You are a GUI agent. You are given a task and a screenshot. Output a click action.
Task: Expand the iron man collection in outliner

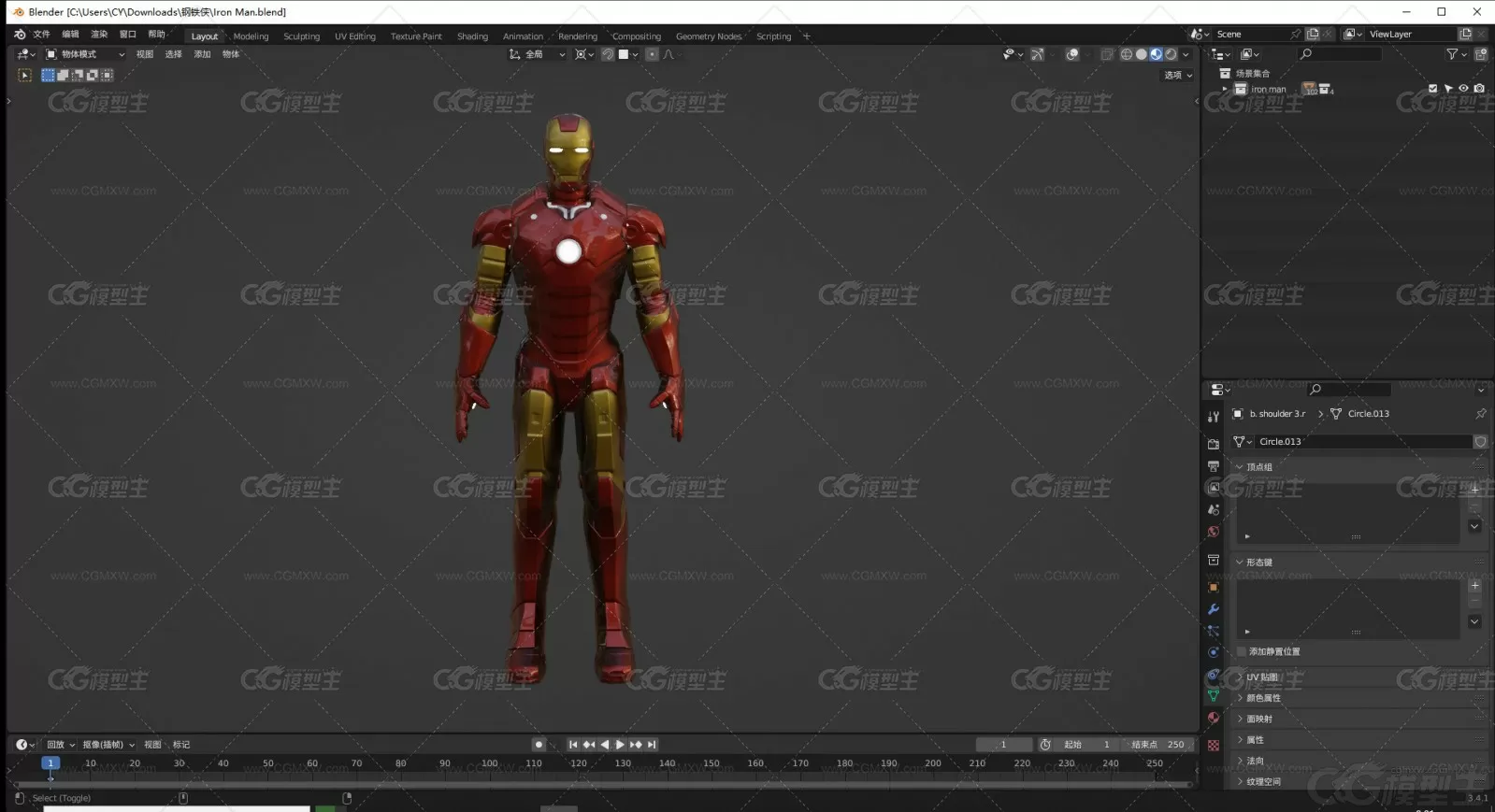click(x=1224, y=89)
